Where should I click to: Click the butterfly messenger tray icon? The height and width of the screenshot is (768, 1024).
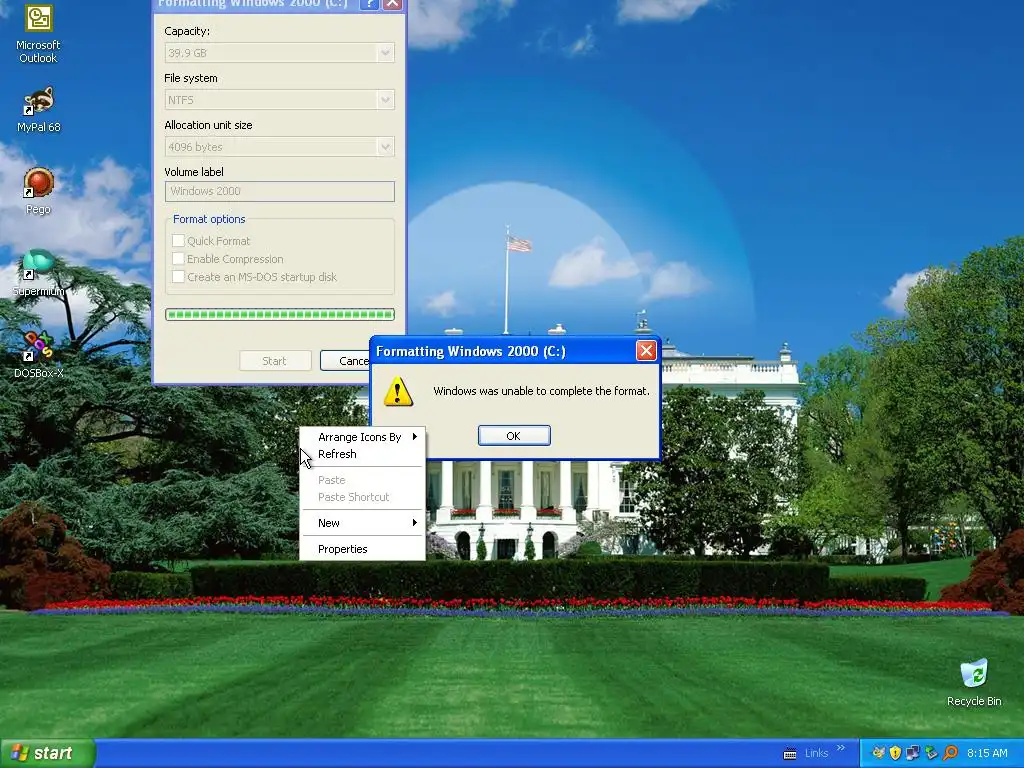pos(879,753)
